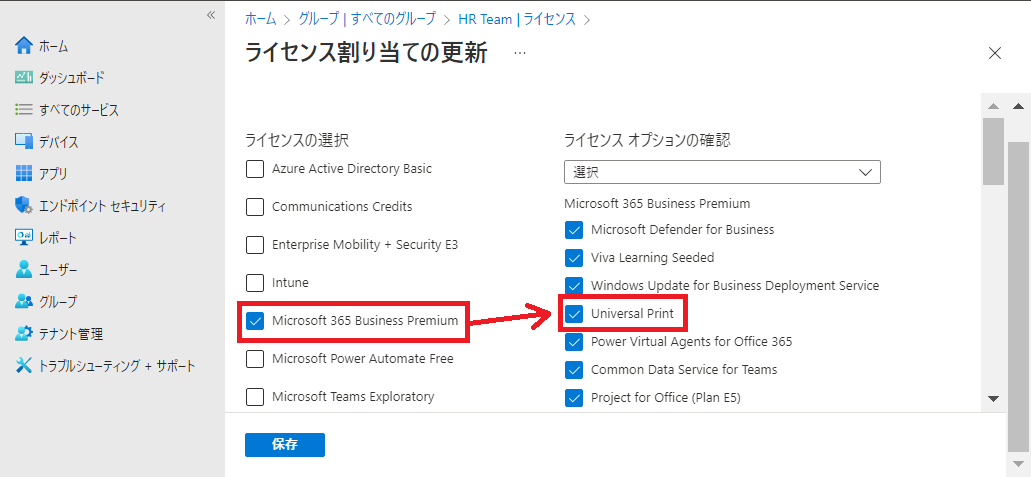Uncheck Power Virtual Agents for Office 365

[574, 342]
